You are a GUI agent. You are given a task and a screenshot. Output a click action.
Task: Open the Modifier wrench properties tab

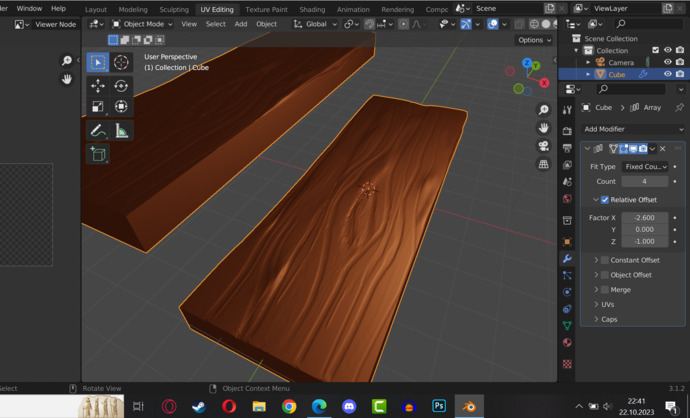tap(567, 258)
